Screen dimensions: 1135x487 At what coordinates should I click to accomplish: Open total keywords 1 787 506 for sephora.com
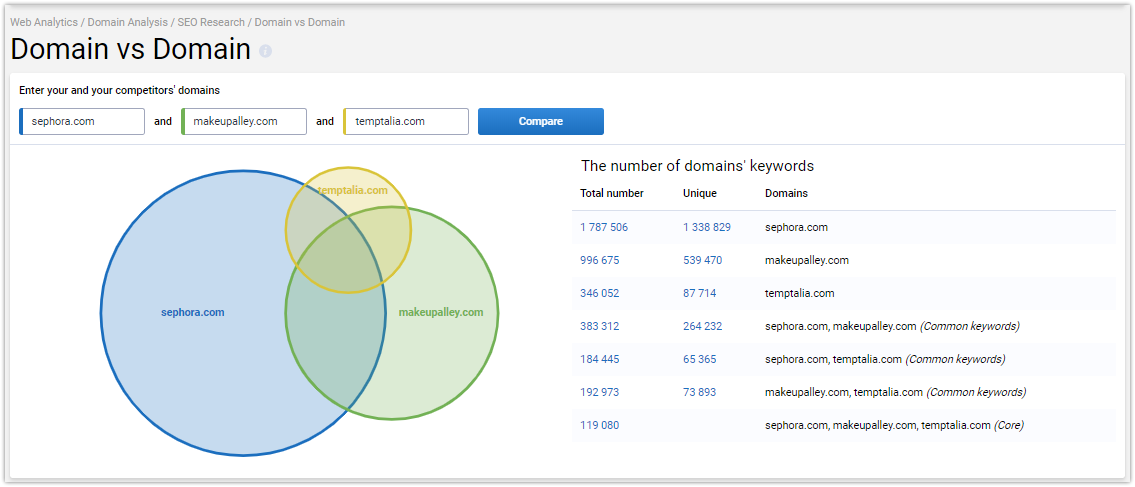[x=604, y=227]
